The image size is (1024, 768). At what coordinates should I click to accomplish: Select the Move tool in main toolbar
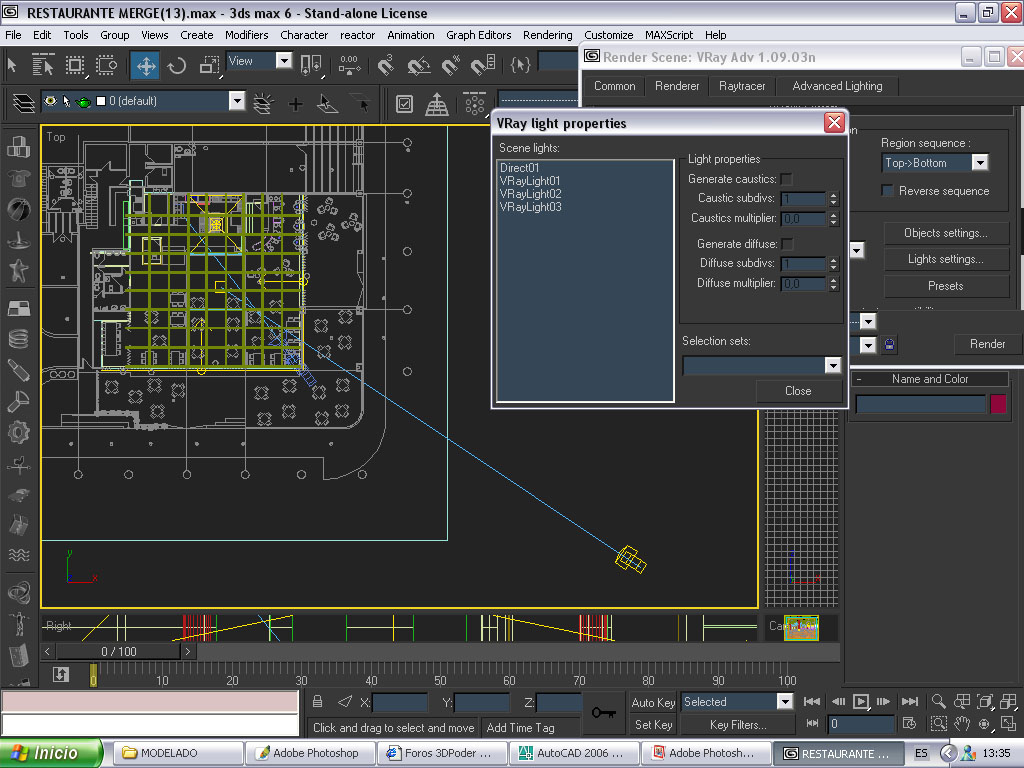pos(145,65)
